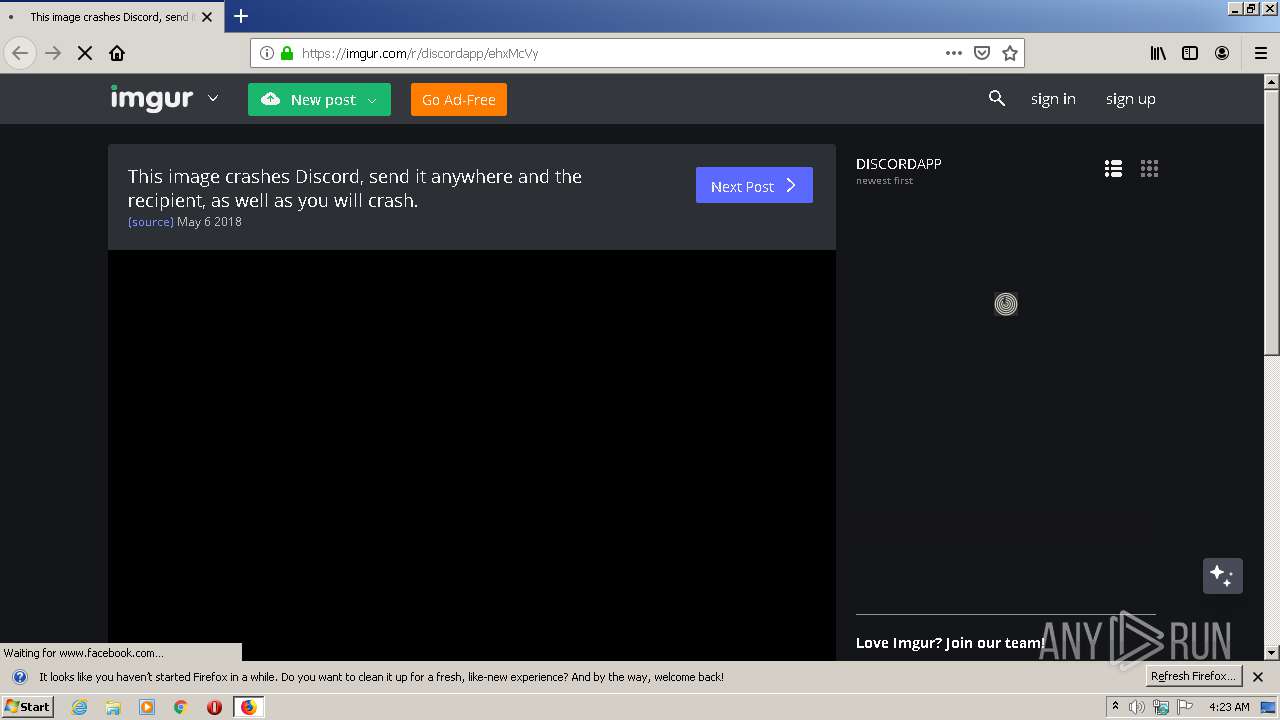Click the New post button
Viewport: 1280px width, 720px height.
[319, 99]
